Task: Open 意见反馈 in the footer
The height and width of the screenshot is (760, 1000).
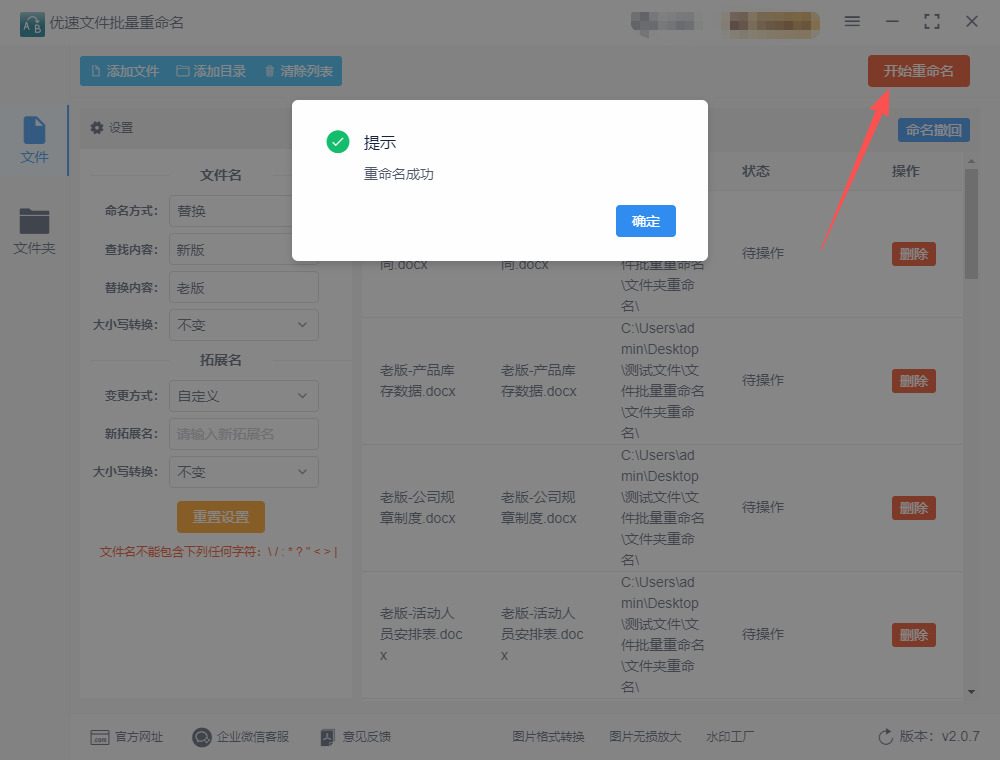Action: [x=355, y=736]
